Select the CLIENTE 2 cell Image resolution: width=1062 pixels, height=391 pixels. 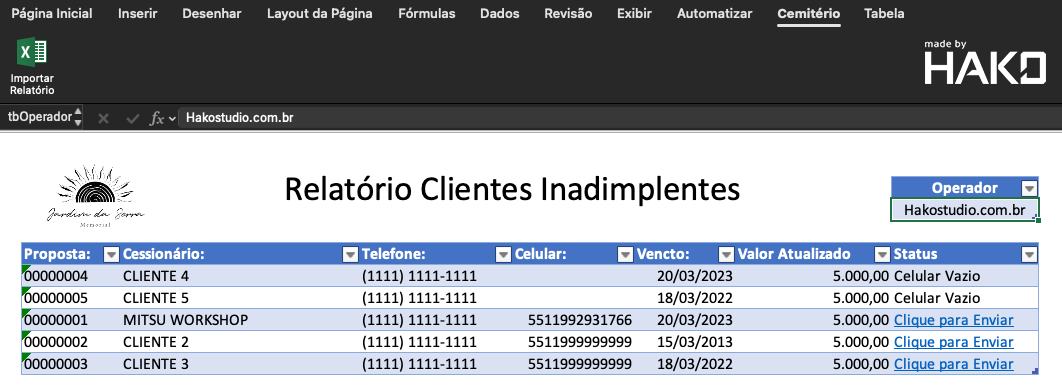click(x=240, y=342)
